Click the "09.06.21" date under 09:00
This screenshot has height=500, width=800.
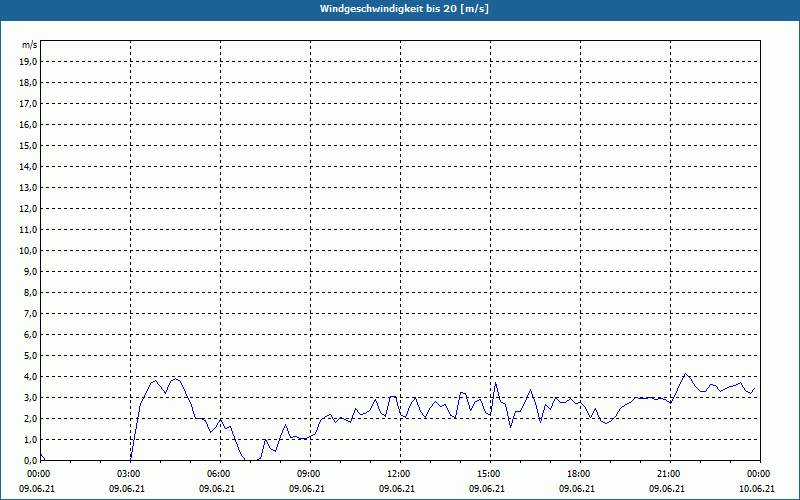point(307,489)
